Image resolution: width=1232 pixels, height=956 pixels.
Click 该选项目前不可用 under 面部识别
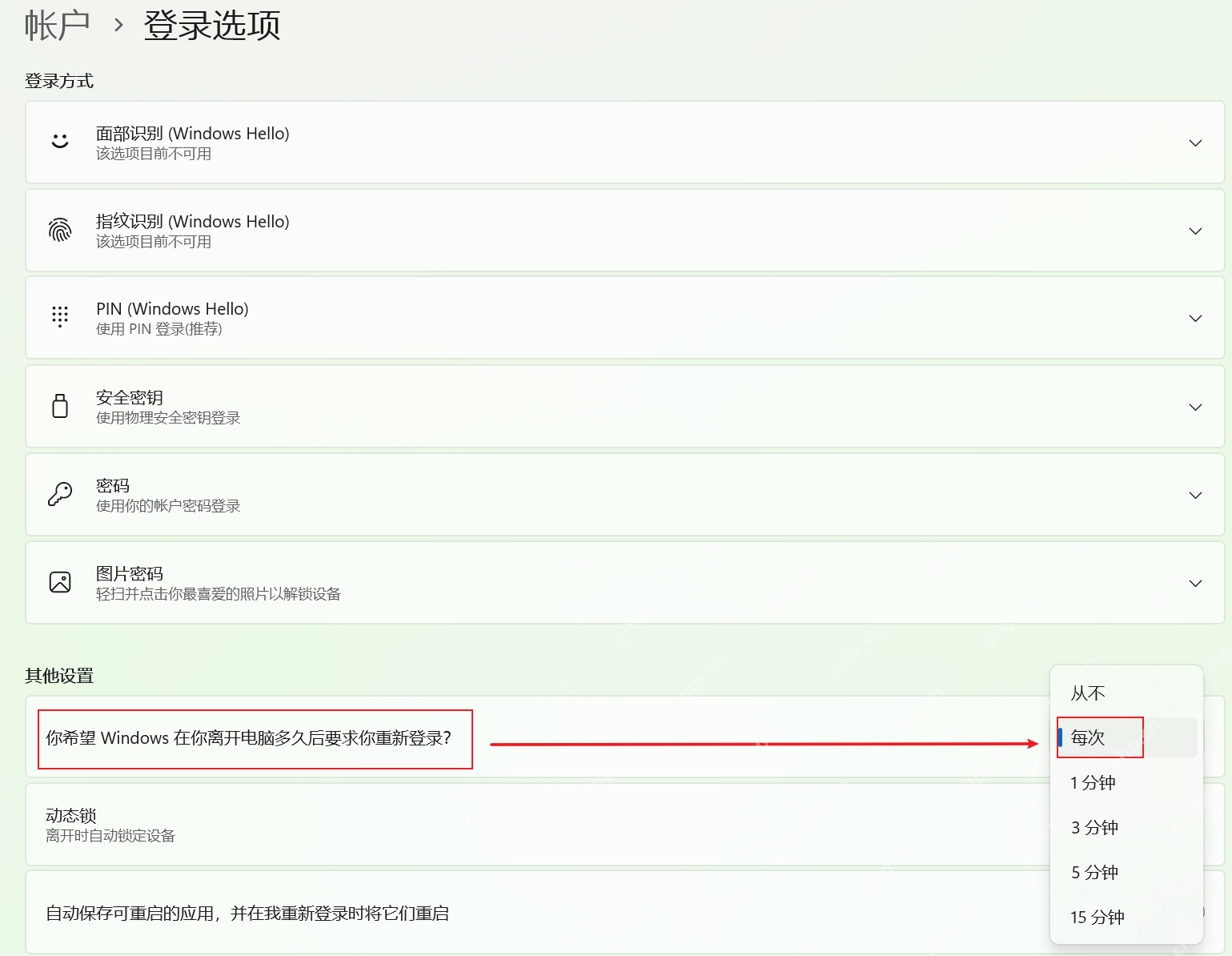coord(154,154)
